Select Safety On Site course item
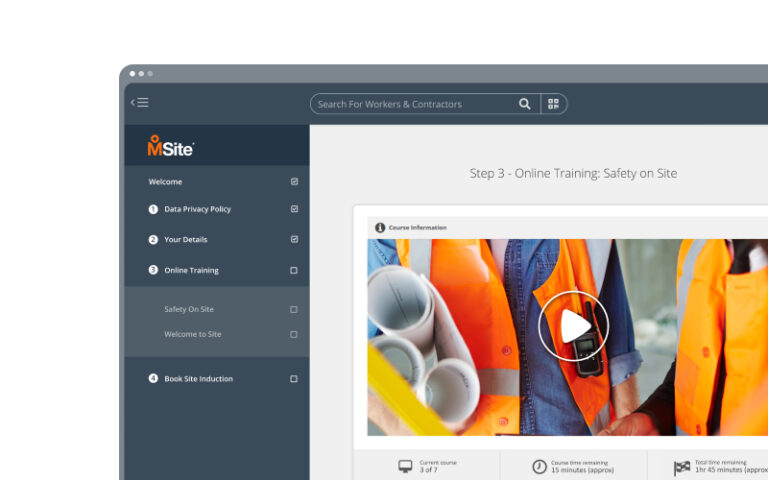The width and height of the screenshot is (768, 480). [x=189, y=310]
